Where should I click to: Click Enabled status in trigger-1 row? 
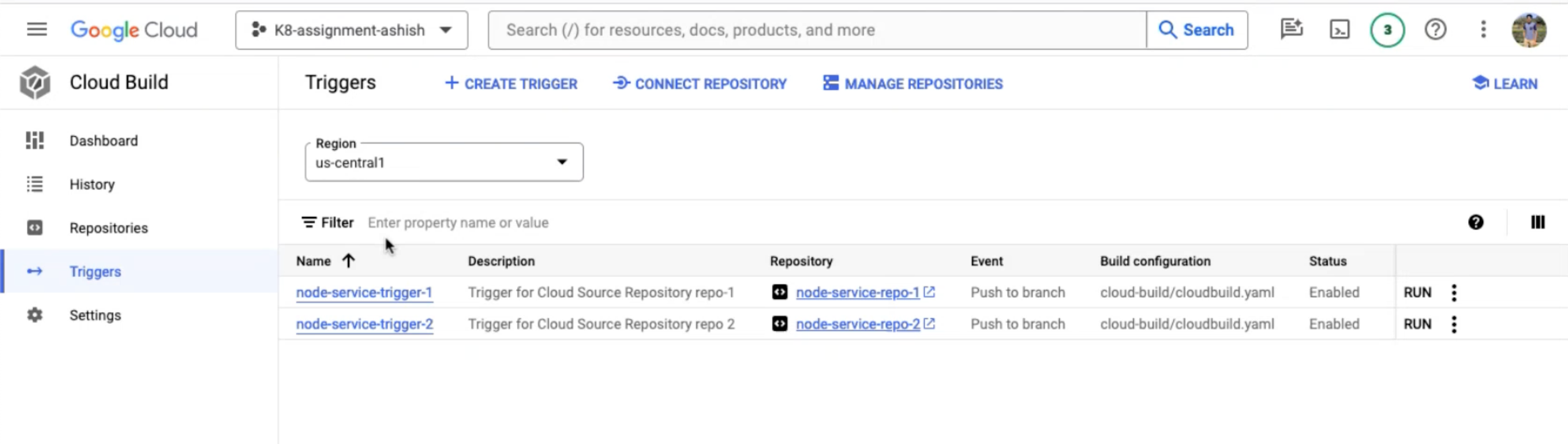[x=1334, y=293]
